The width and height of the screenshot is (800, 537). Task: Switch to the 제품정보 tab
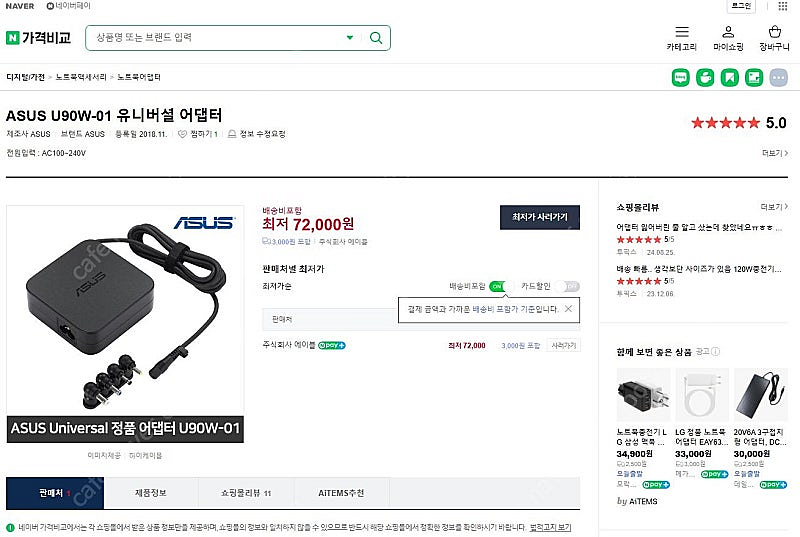point(150,493)
